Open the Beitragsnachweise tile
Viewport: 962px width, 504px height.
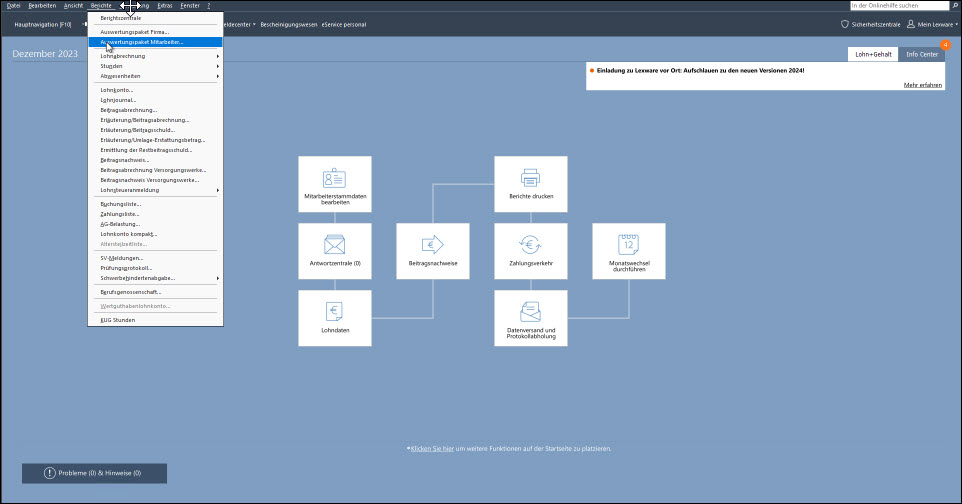(432, 251)
